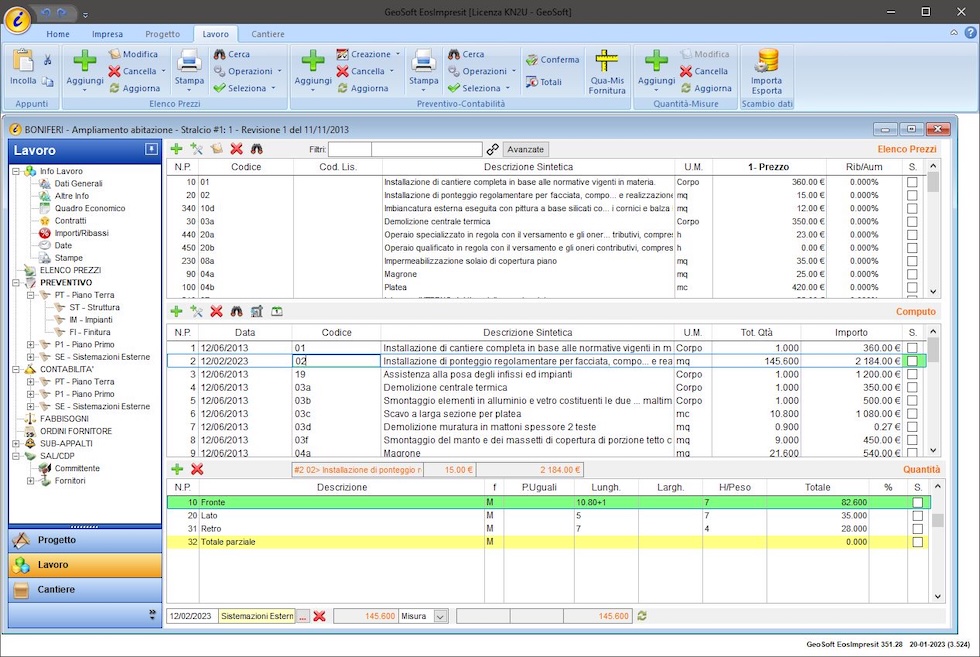This screenshot has width=980, height=657.
Task: Open the Misura dropdown in bottom bar
Action: coord(440,616)
